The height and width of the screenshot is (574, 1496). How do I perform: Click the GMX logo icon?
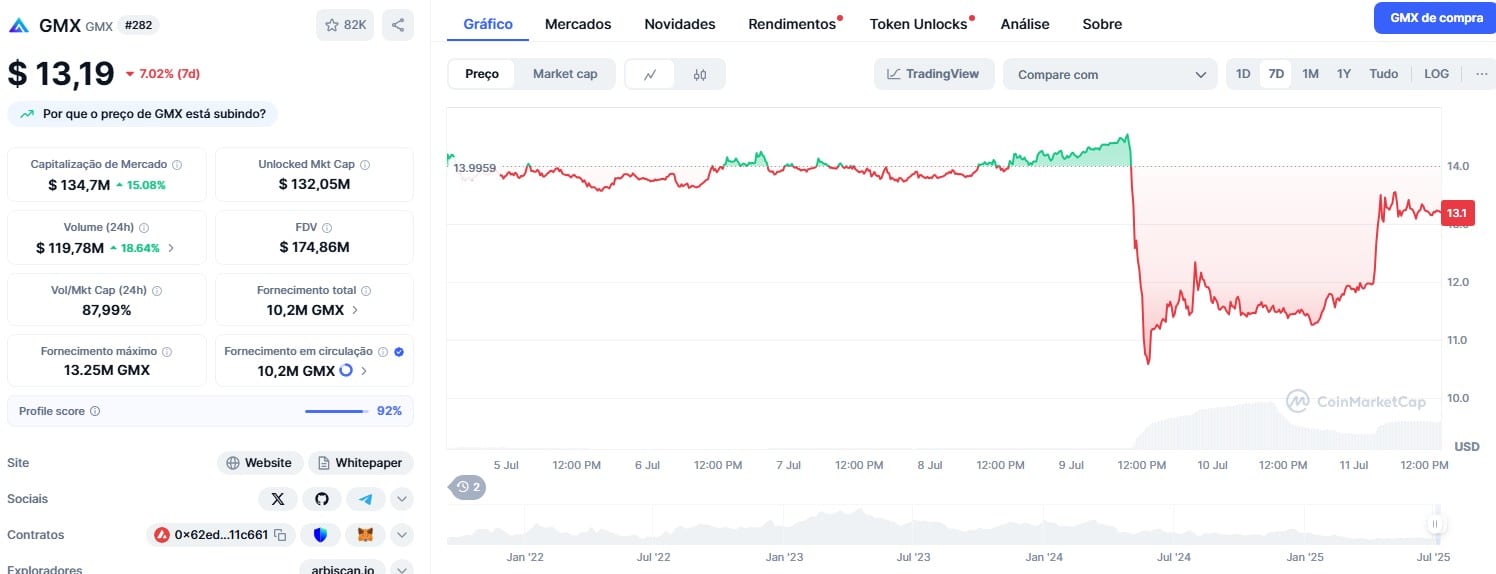[18, 25]
